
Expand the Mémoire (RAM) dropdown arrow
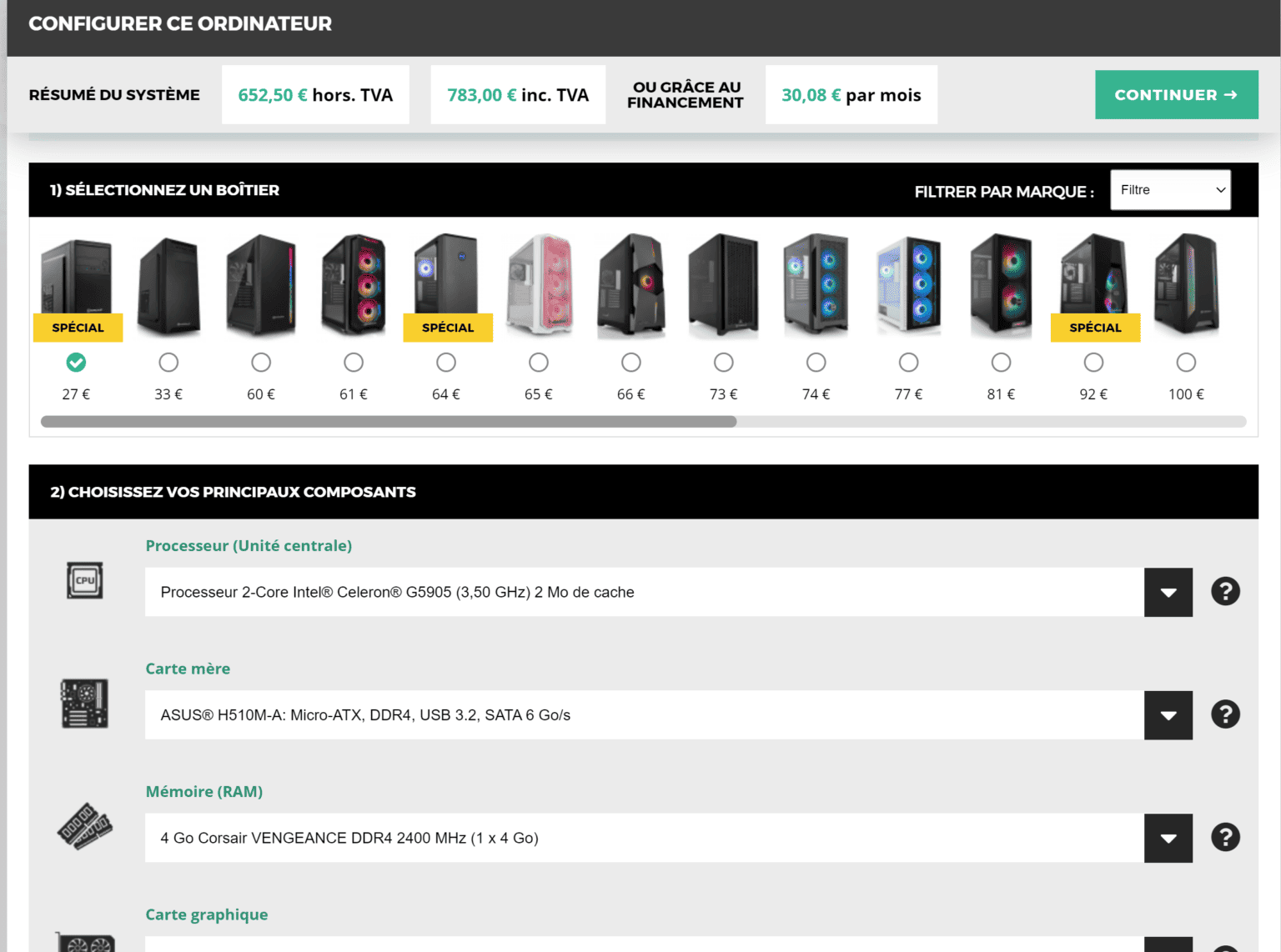click(x=1168, y=838)
